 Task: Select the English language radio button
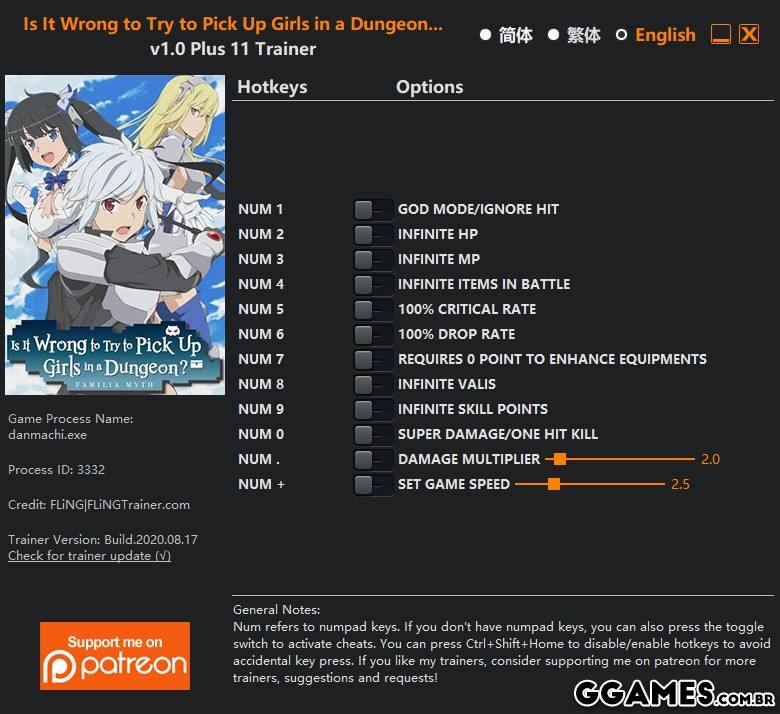[621, 35]
